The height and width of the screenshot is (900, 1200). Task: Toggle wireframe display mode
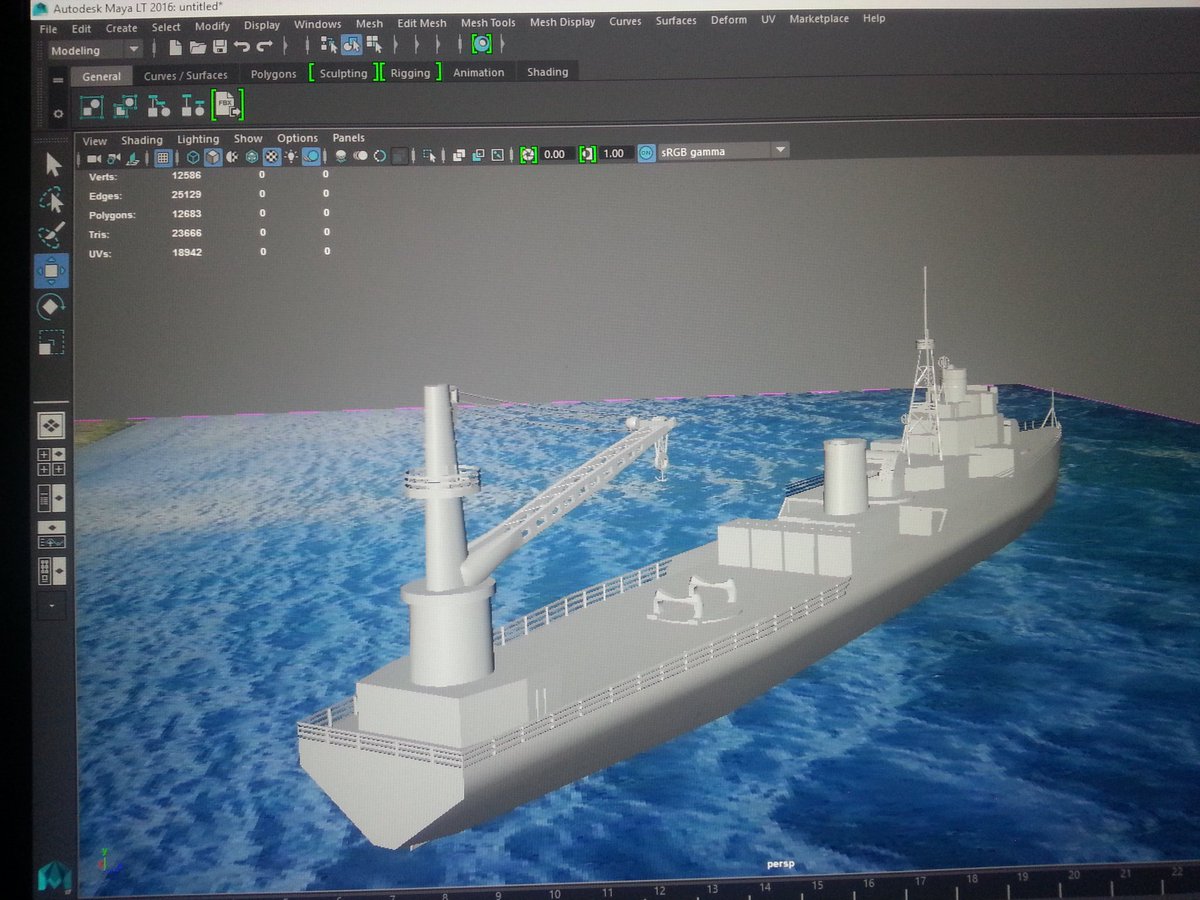tap(193, 157)
